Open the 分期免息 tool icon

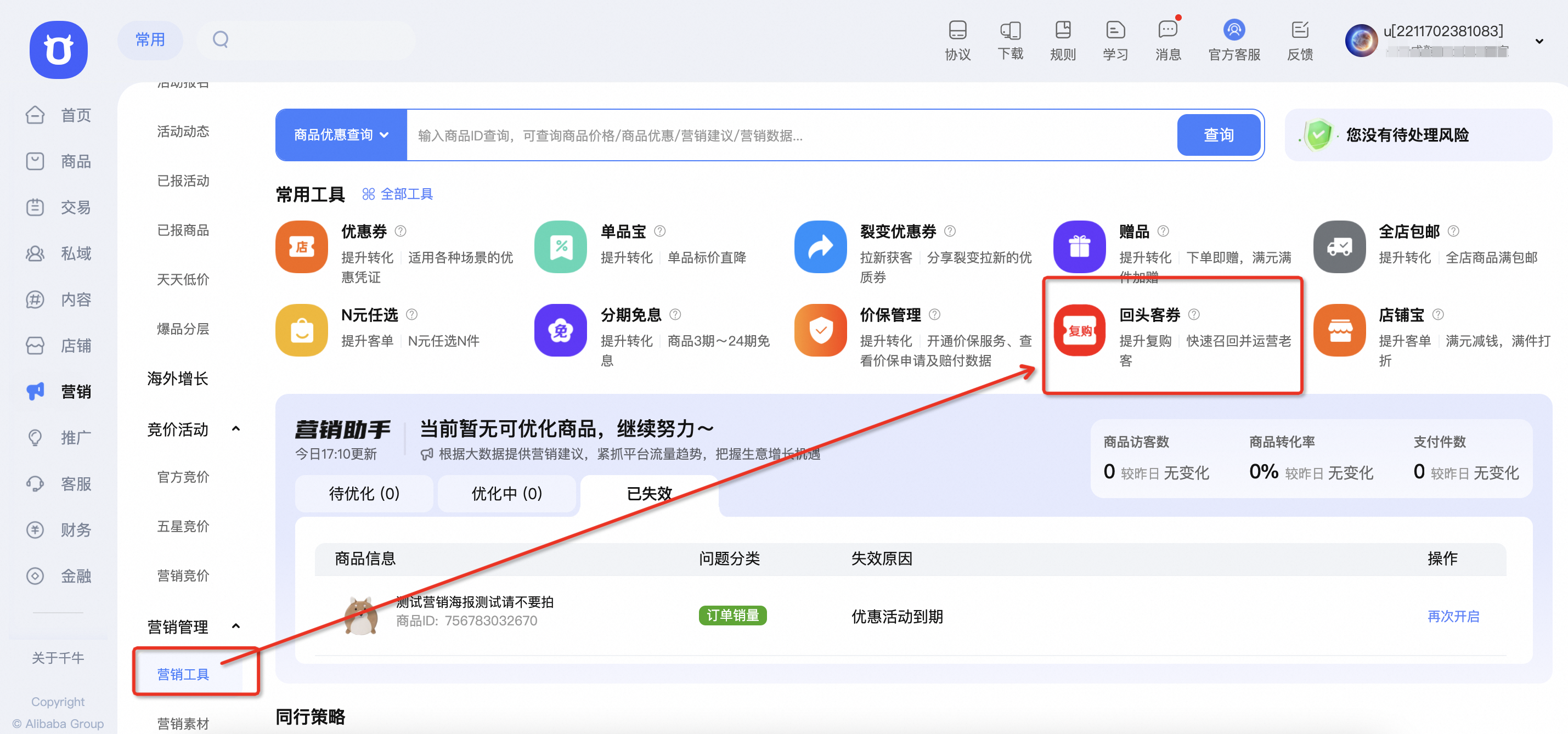pyautogui.click(x=561, y=330)
